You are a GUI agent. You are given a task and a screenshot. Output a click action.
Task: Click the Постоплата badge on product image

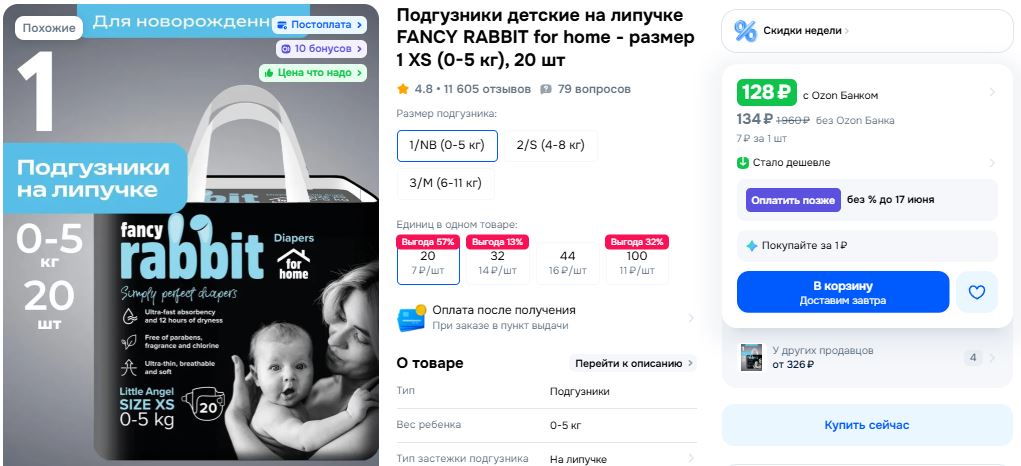320,25
